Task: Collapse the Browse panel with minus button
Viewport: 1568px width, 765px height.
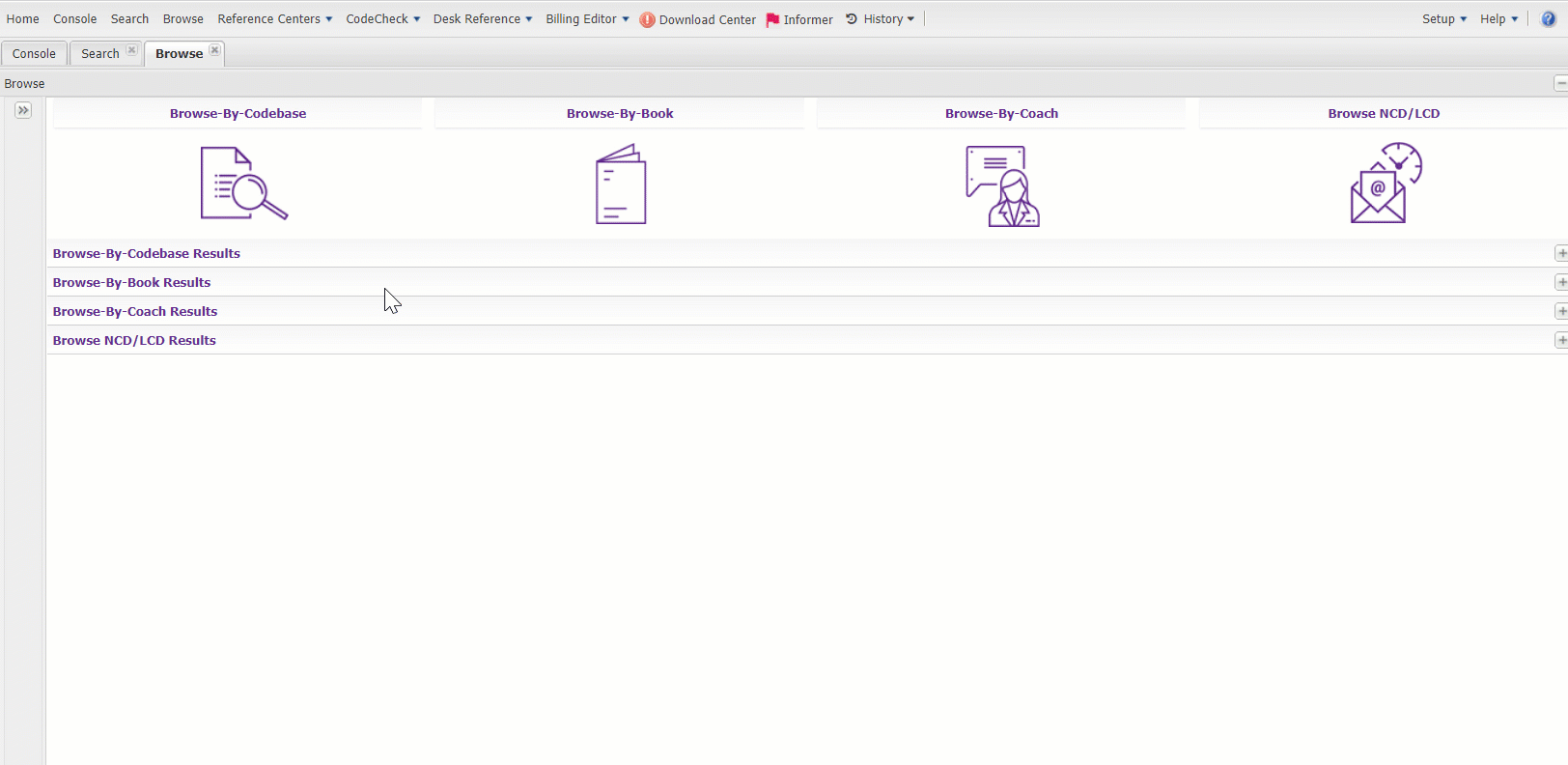Action: tap(1560, 84)
